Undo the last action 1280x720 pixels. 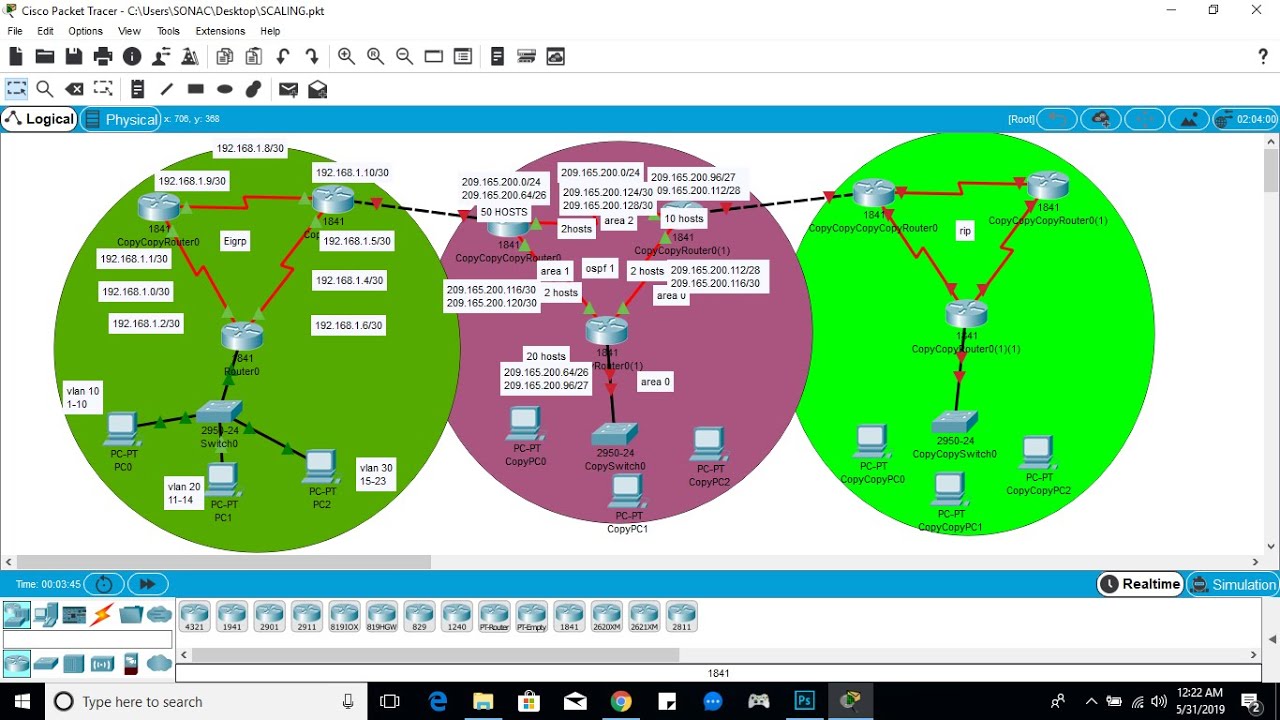point(283,57)
